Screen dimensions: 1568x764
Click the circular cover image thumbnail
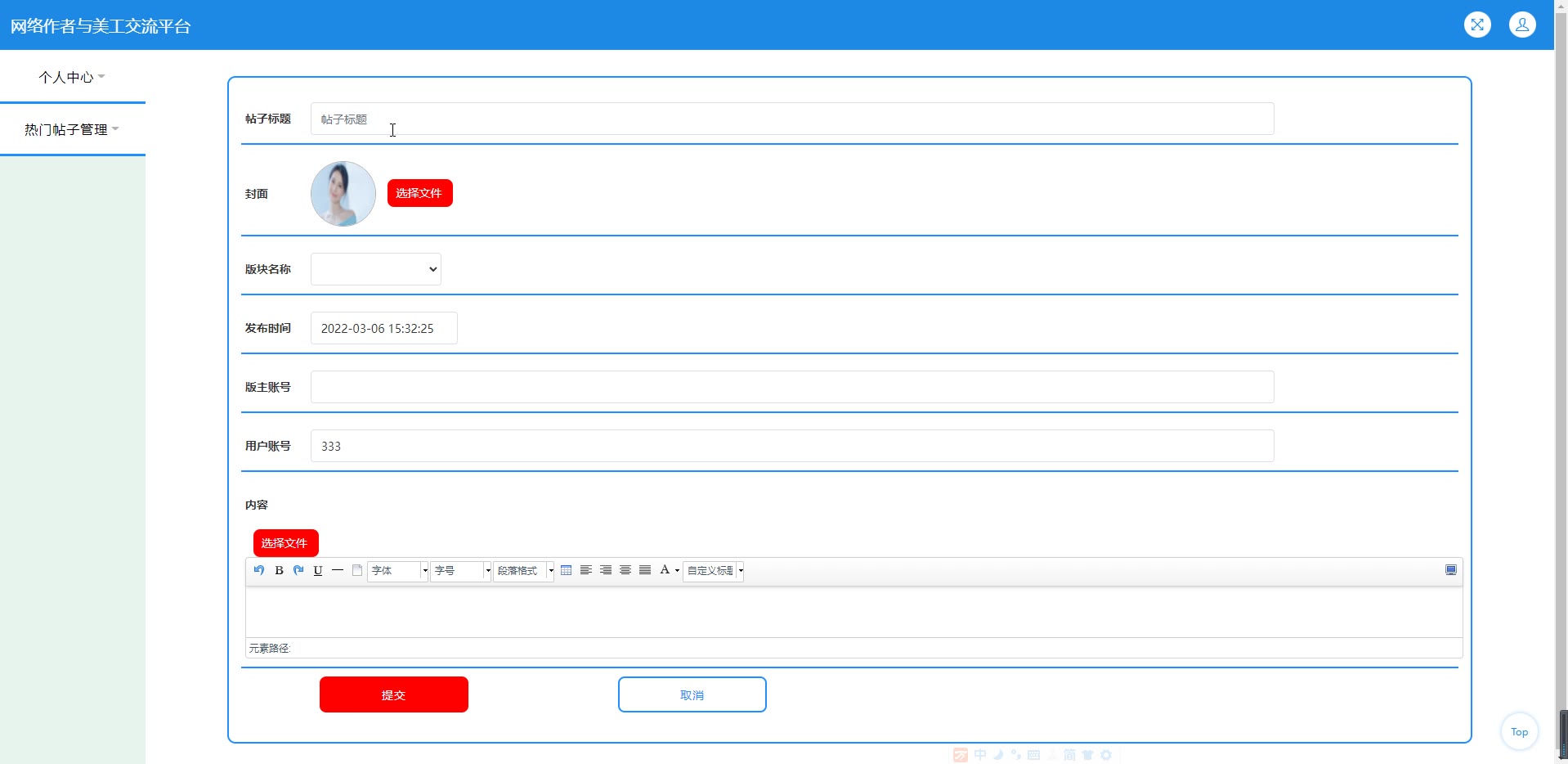coord(343,194)
